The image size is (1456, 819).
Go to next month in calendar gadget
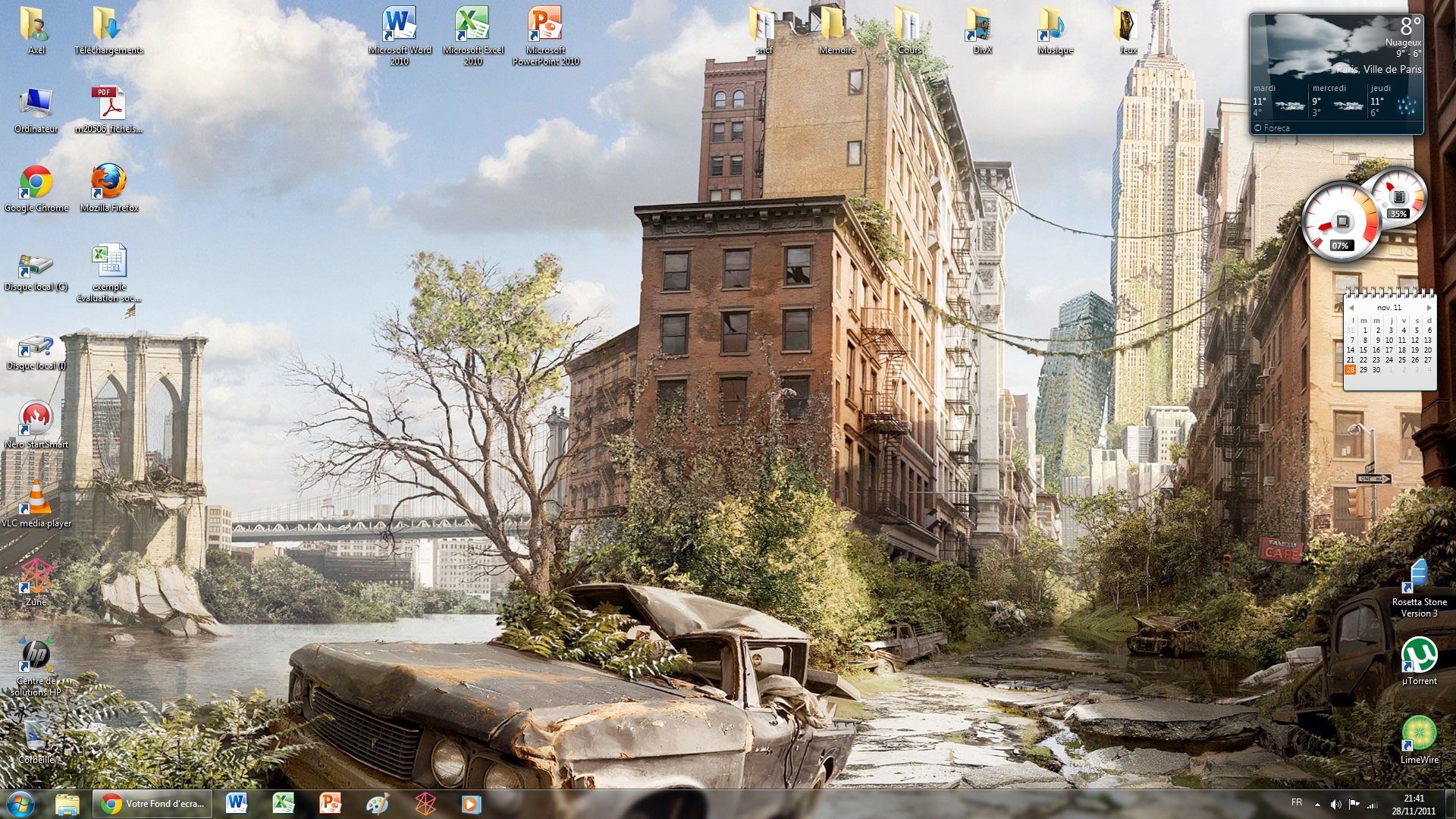click(1429, 308)
